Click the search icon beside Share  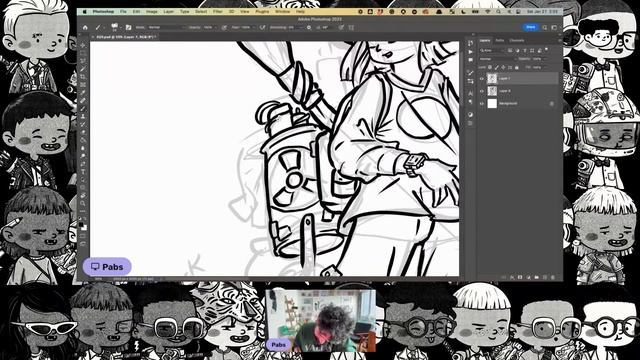[x=544, y=27]
